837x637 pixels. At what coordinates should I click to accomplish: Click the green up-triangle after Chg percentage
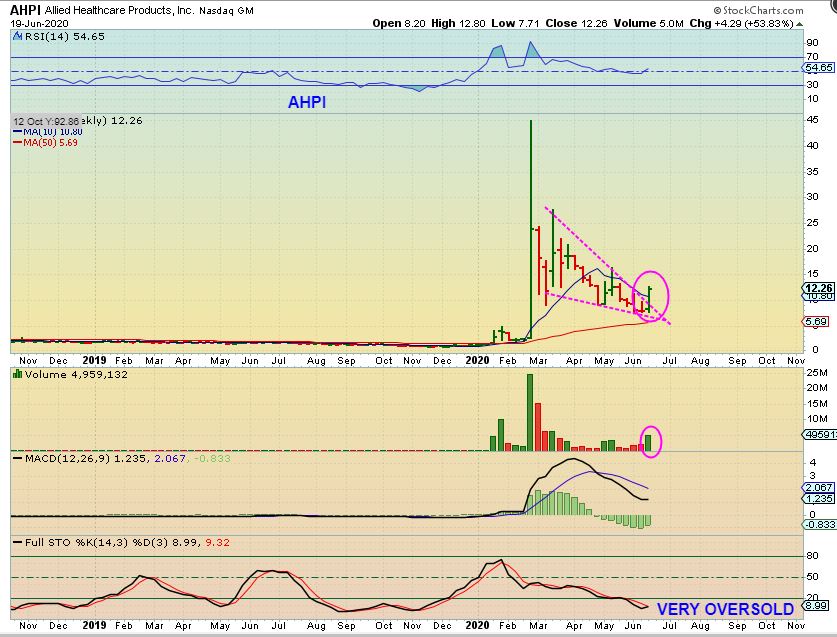coord(799,24)
